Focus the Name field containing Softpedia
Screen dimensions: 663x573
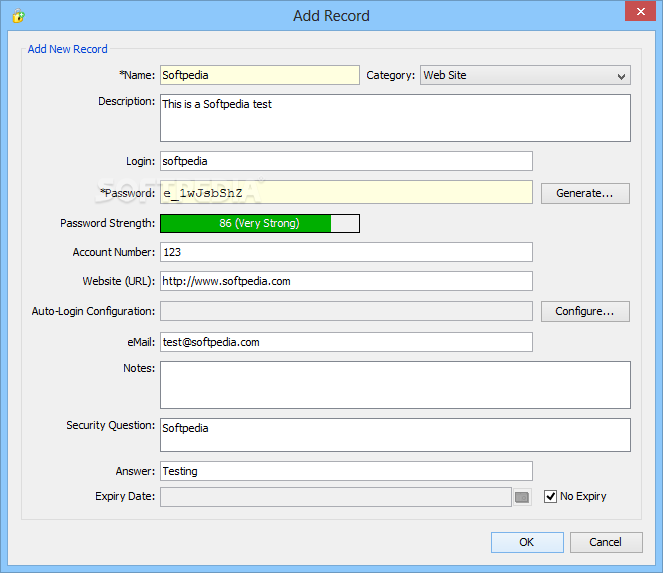click(260, 75)
